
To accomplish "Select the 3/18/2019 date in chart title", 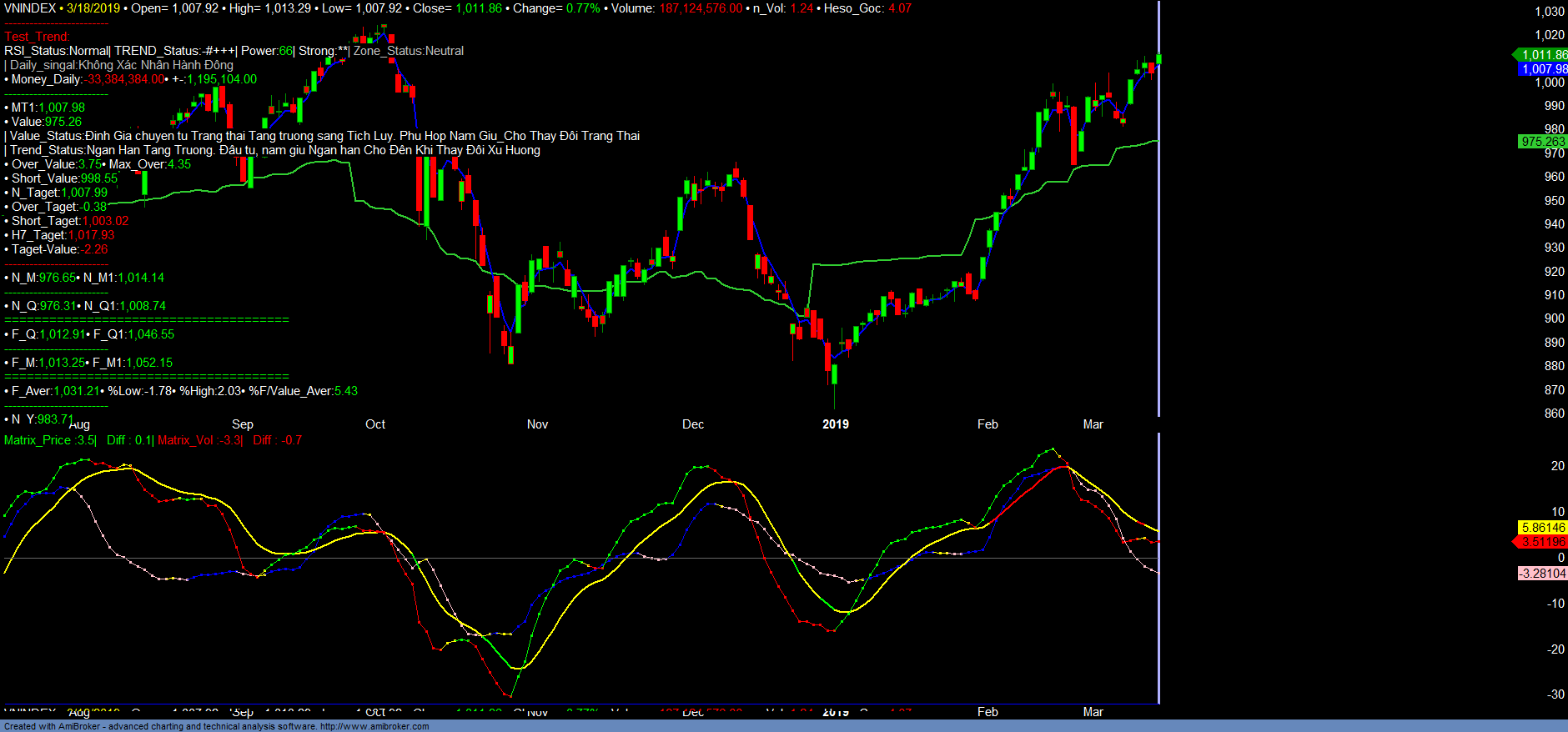I will [93, 8].
